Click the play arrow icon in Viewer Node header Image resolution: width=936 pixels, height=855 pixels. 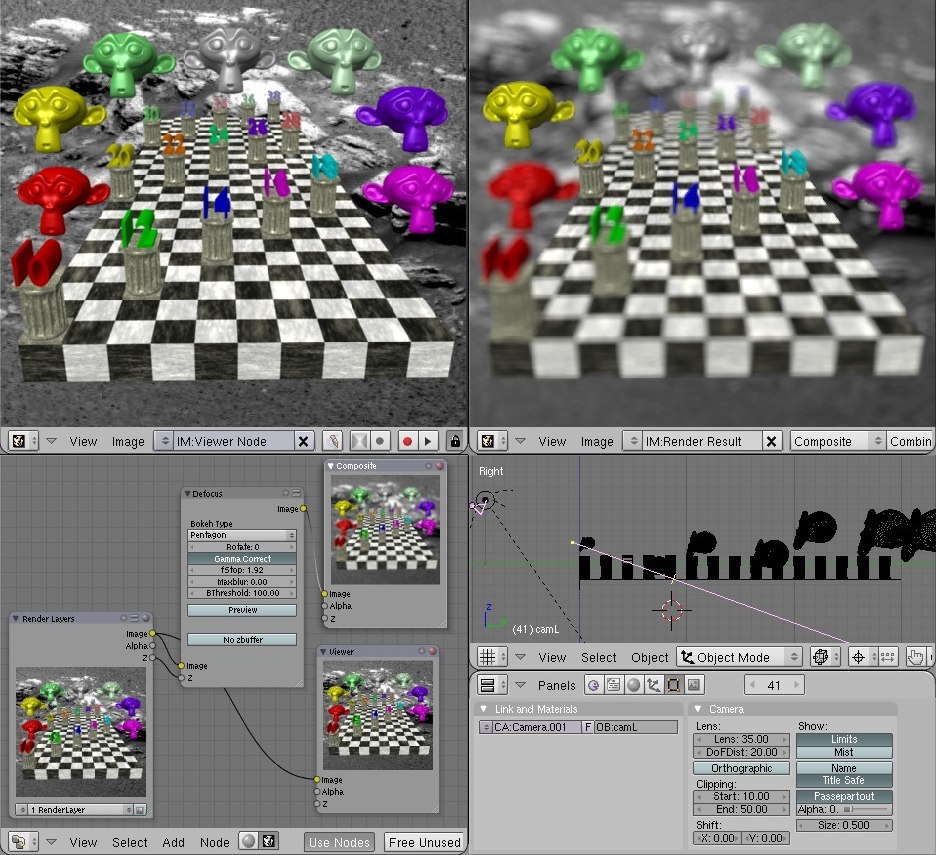[x=428, y=441]
